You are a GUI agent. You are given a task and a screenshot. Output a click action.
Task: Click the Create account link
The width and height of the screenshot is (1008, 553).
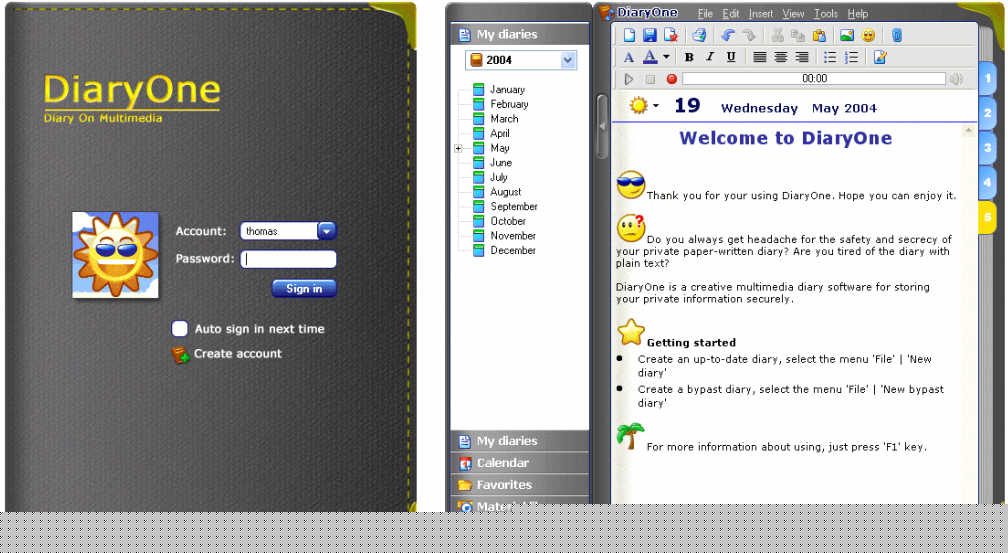pos(238,354)
